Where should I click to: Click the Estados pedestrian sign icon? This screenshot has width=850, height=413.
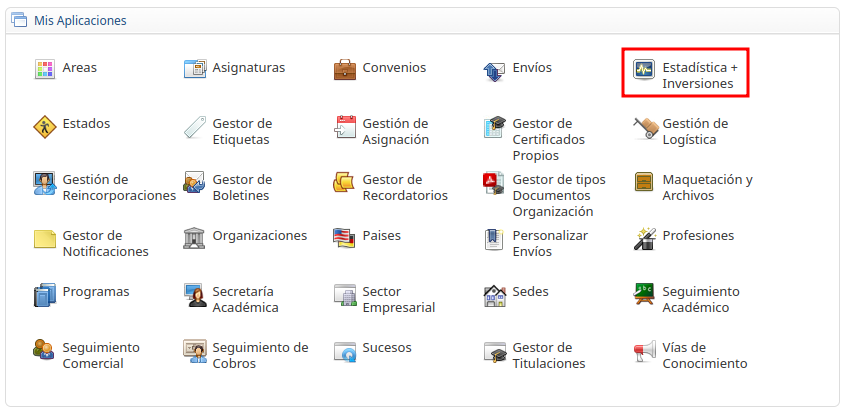pos(44,126)
